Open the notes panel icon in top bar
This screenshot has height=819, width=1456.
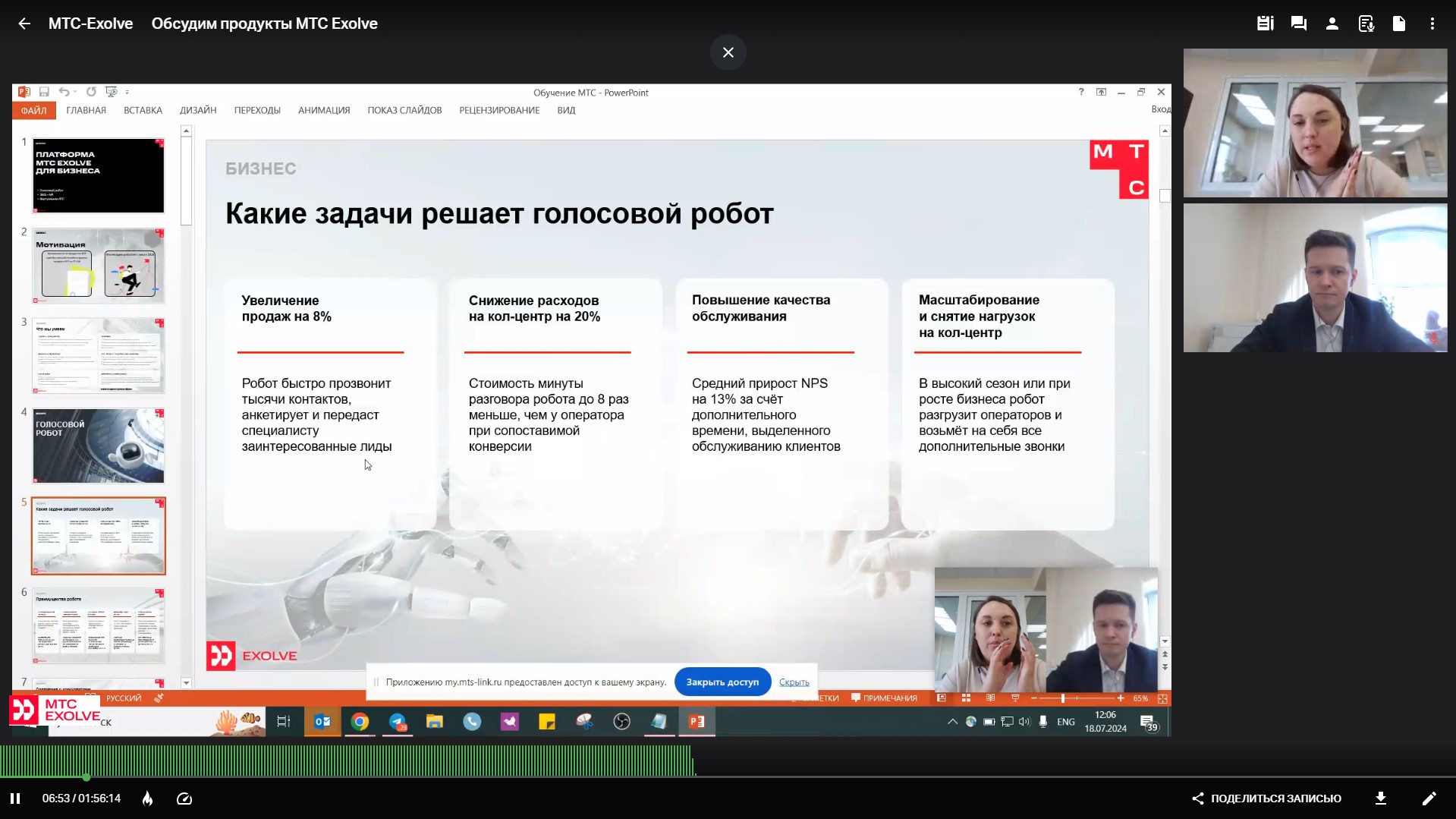pyautogui.click(x=1265, y=24)
